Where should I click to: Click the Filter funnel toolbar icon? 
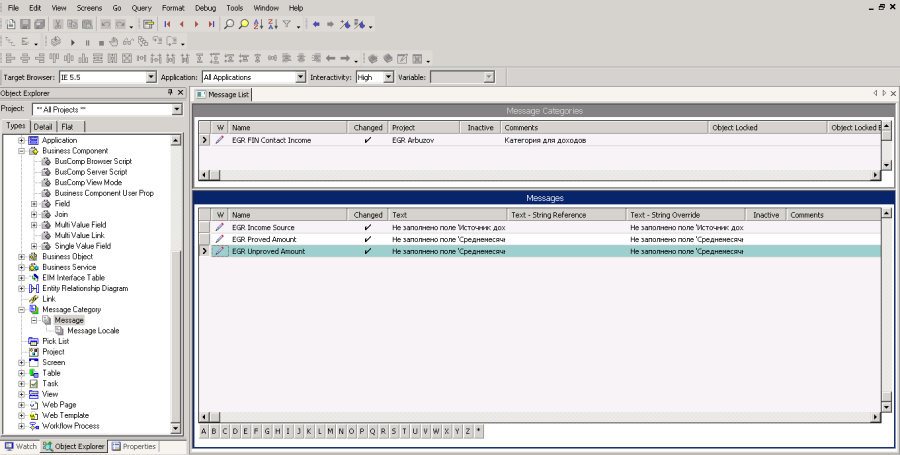click(286, 24)
